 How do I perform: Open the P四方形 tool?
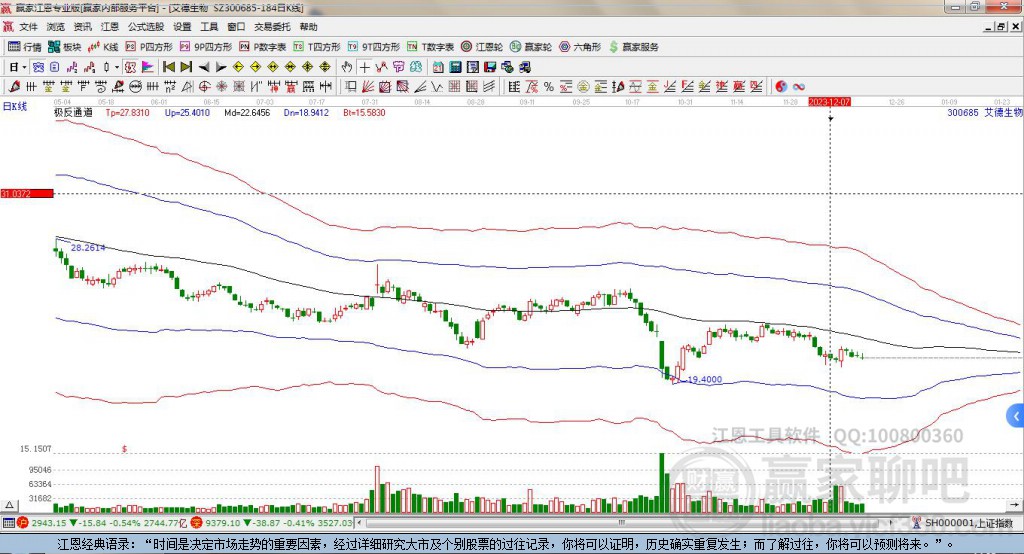(149, 47)
